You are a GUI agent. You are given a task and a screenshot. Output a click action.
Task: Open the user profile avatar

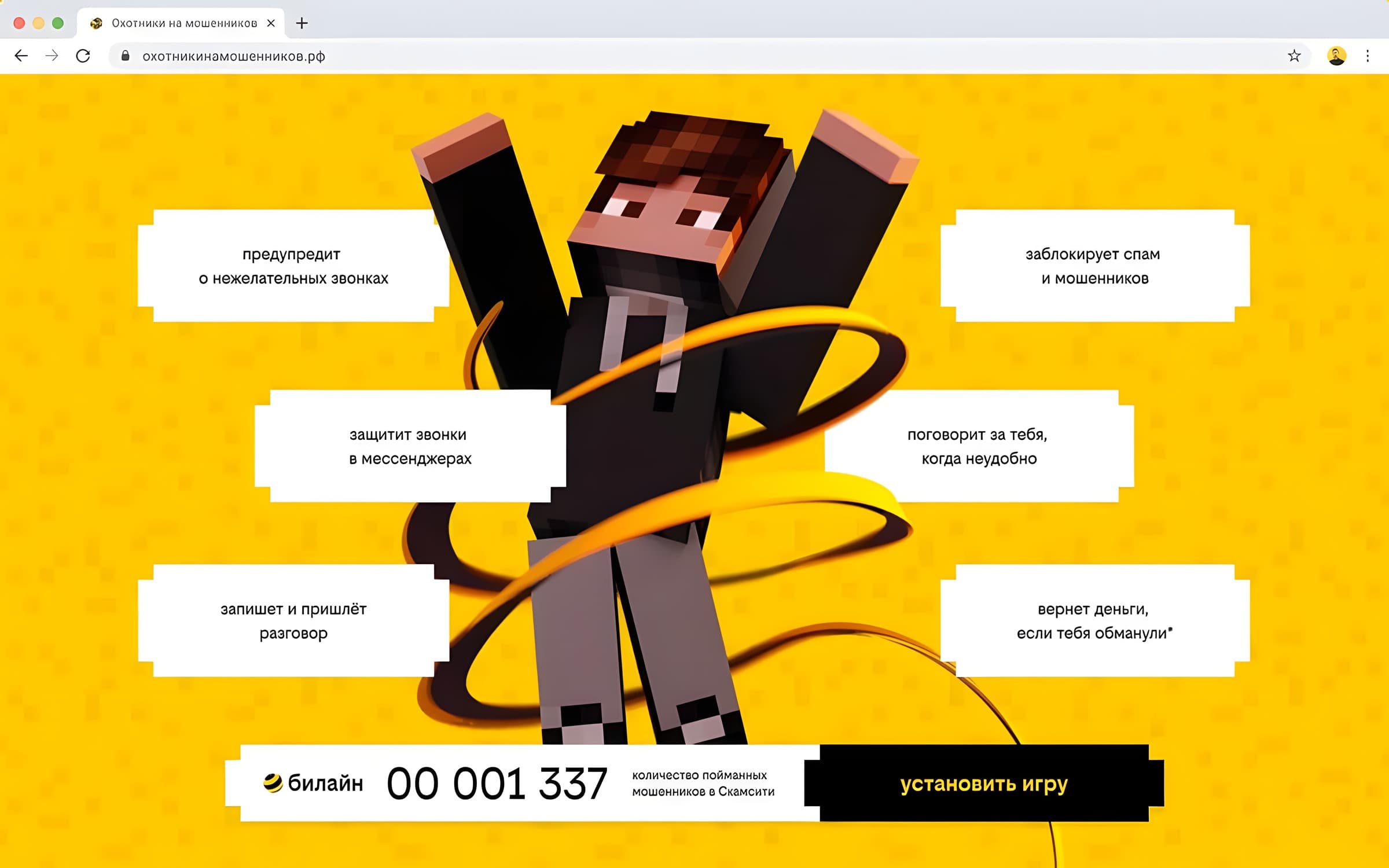click(1336, 56)
